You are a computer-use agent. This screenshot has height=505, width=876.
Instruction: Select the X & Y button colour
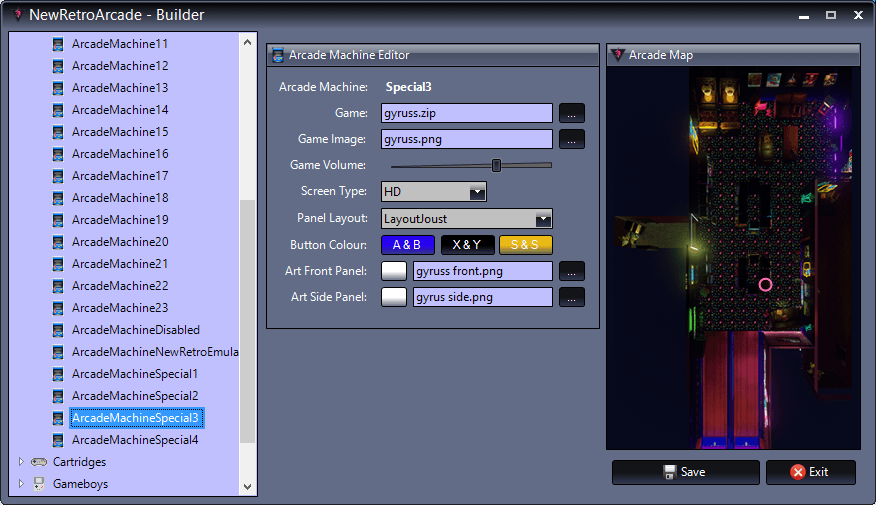click(468, 245)
